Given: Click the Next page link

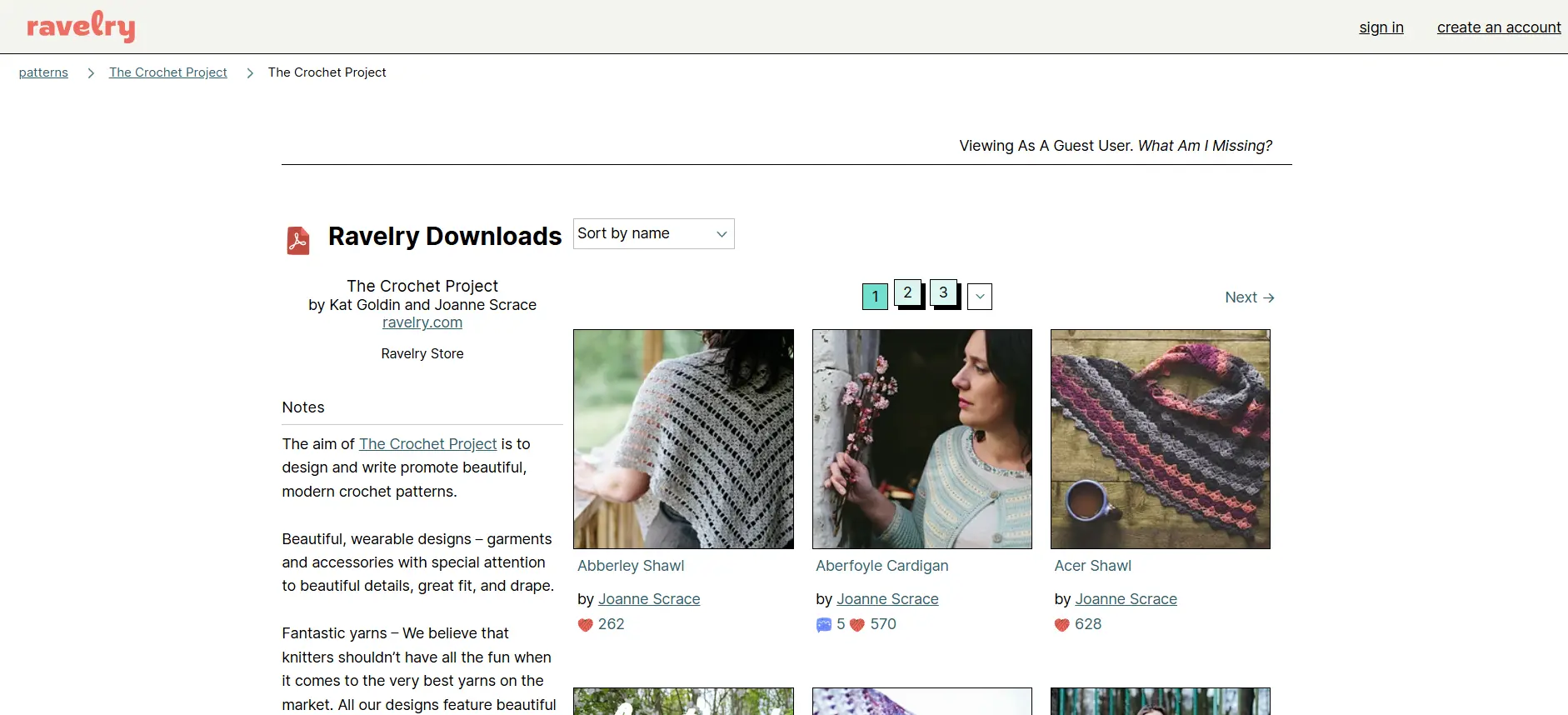Looking at the screenshot, I should click(1250, 297).
